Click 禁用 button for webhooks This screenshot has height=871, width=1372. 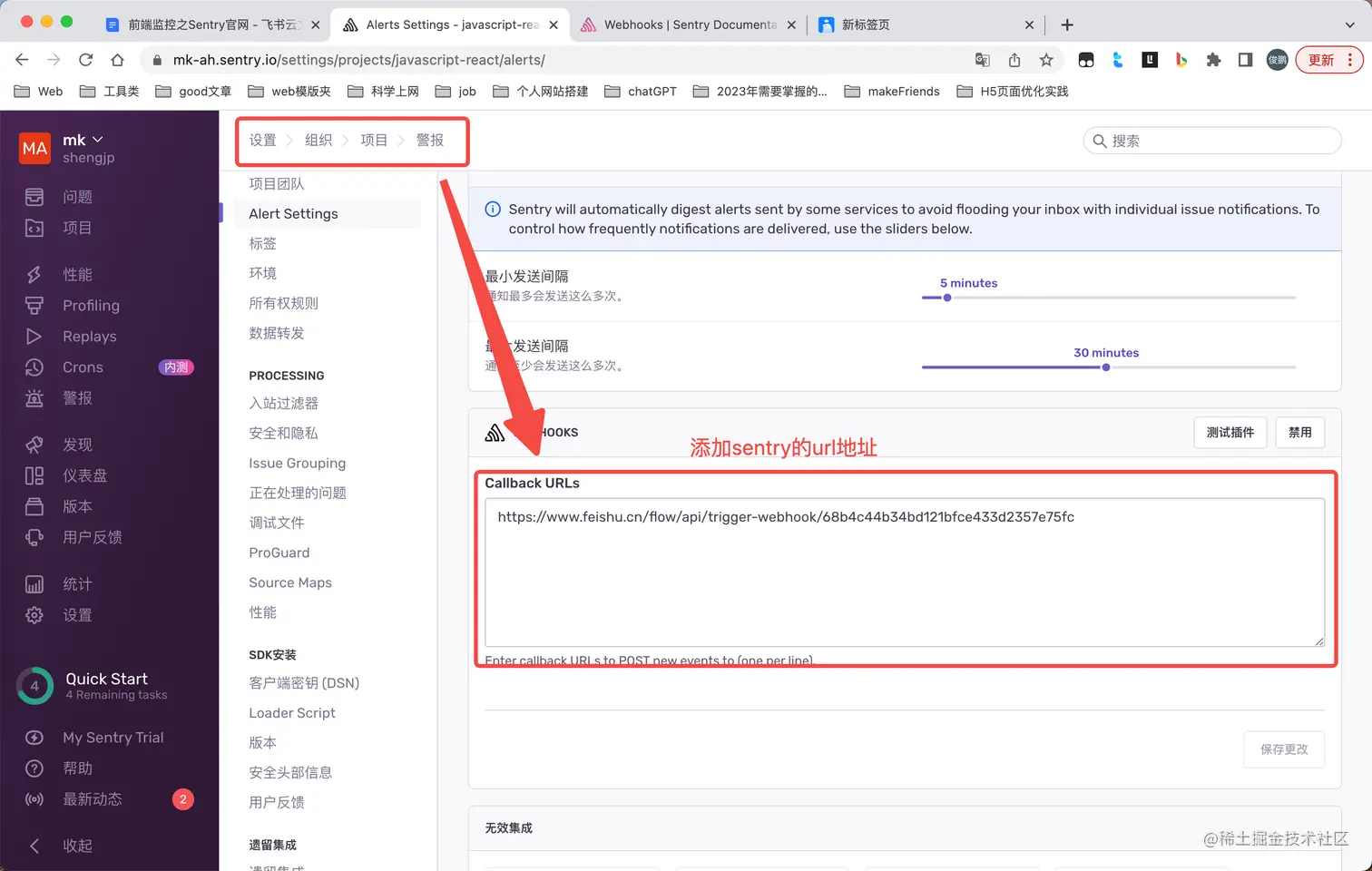[x=1300, y=432]
